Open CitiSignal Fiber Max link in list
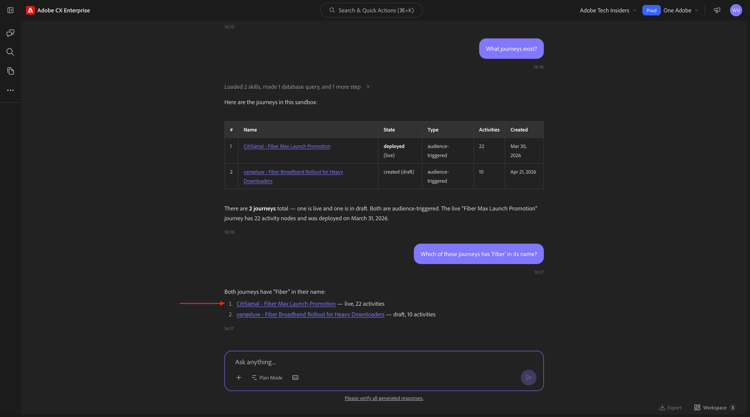The width and height of the screenshot is (750, 417). [286, 304]
